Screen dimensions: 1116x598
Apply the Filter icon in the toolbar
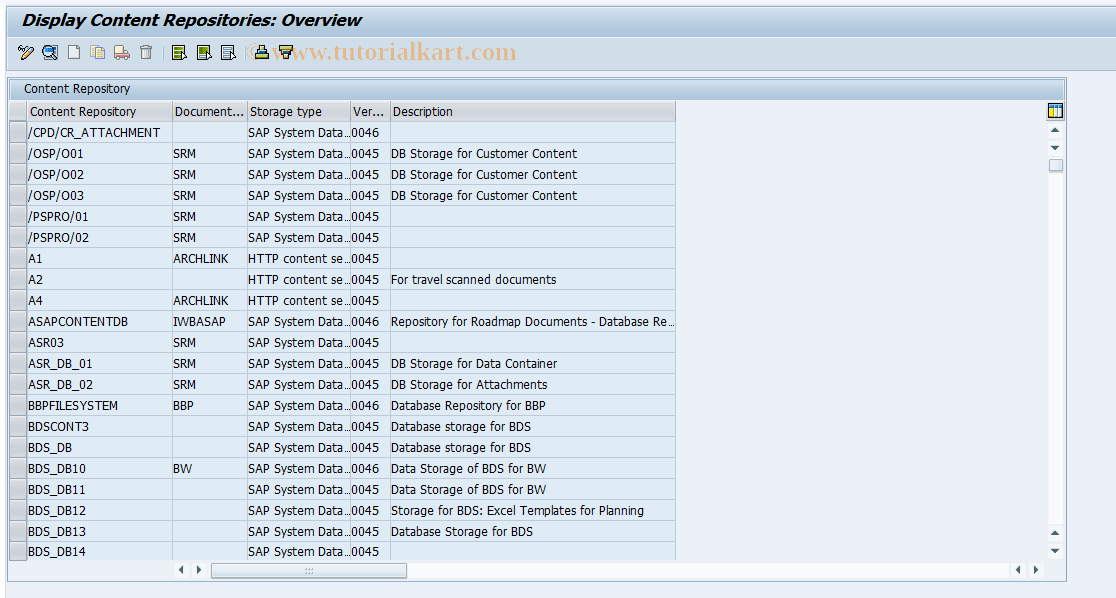(x=285, y=52)
